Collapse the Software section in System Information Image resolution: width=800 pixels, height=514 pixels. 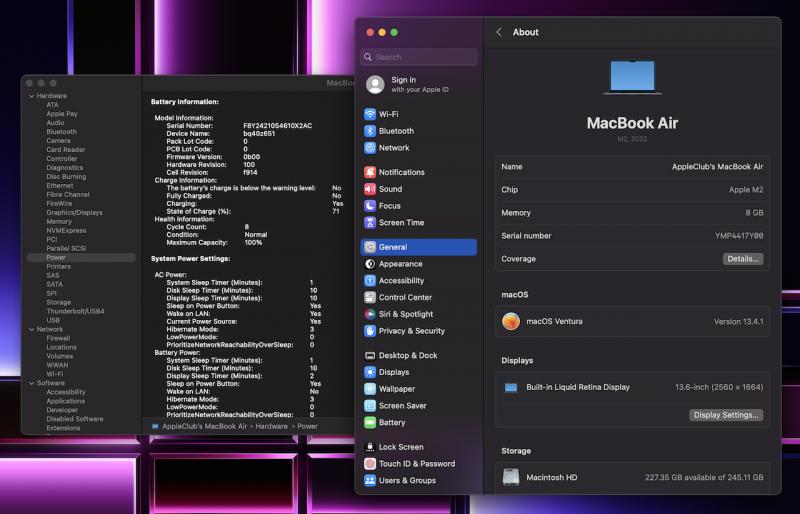tap(32, 383)
